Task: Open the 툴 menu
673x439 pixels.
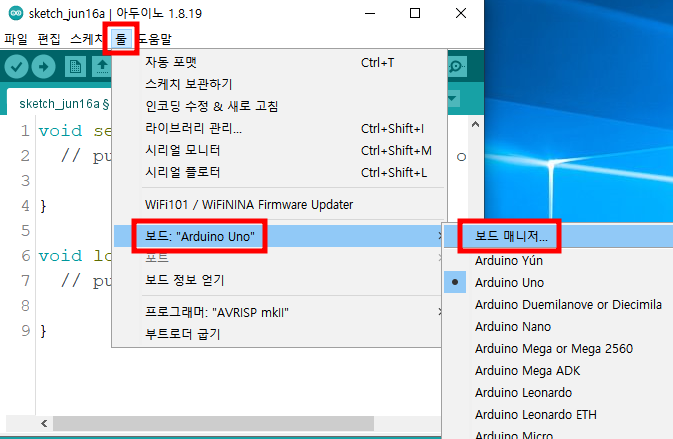Action: coord(121,39)
